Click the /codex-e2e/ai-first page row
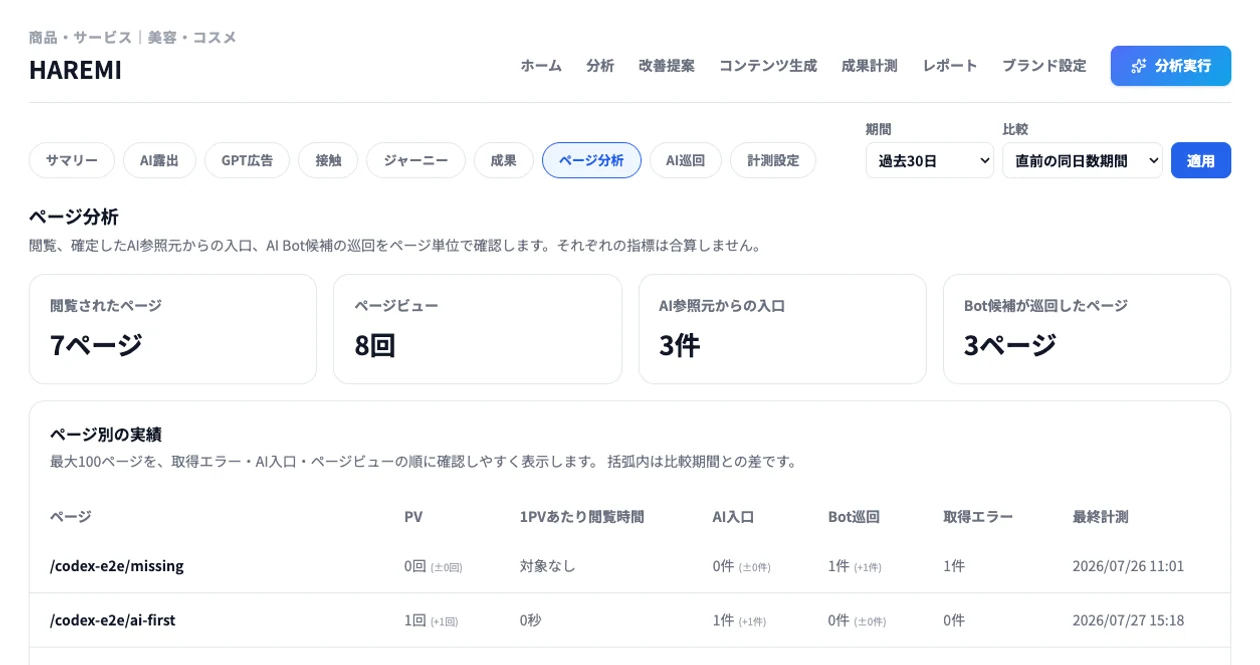The width and height of the screenshot is (1260, 665). click(x=630, y=620)
